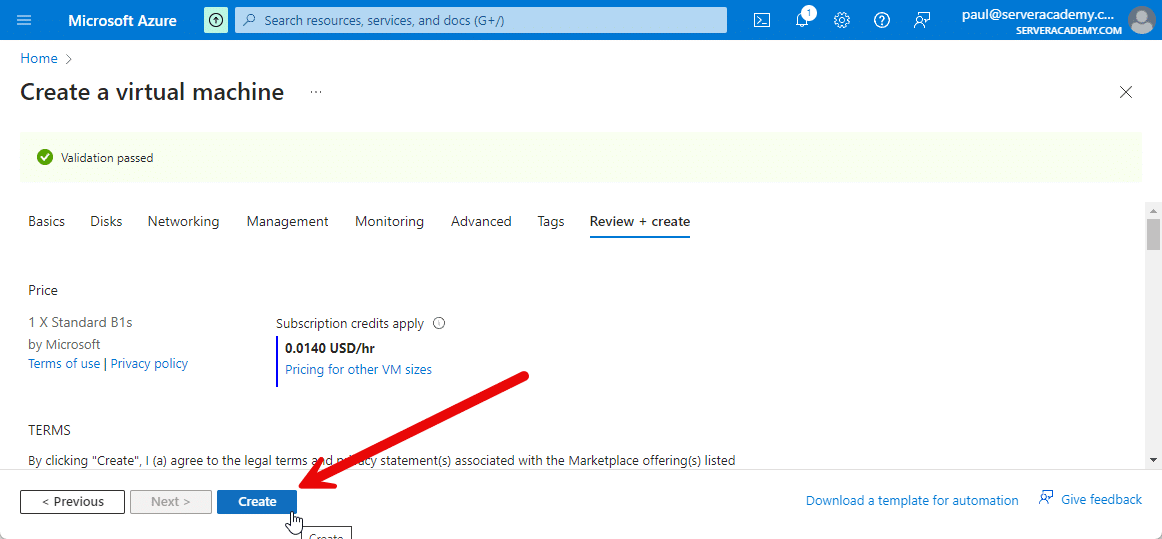The width and height of the screenshot is (1162, 539).
Task: Focus the Search resources, services, and docs box
Action: (x=480, y=20)
